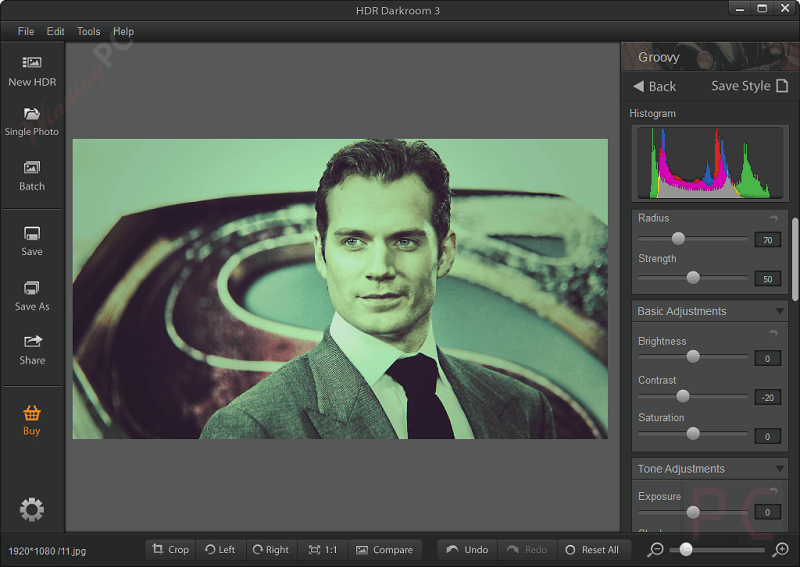Open the File menu

pyautogui.click(x=26, y=32)
